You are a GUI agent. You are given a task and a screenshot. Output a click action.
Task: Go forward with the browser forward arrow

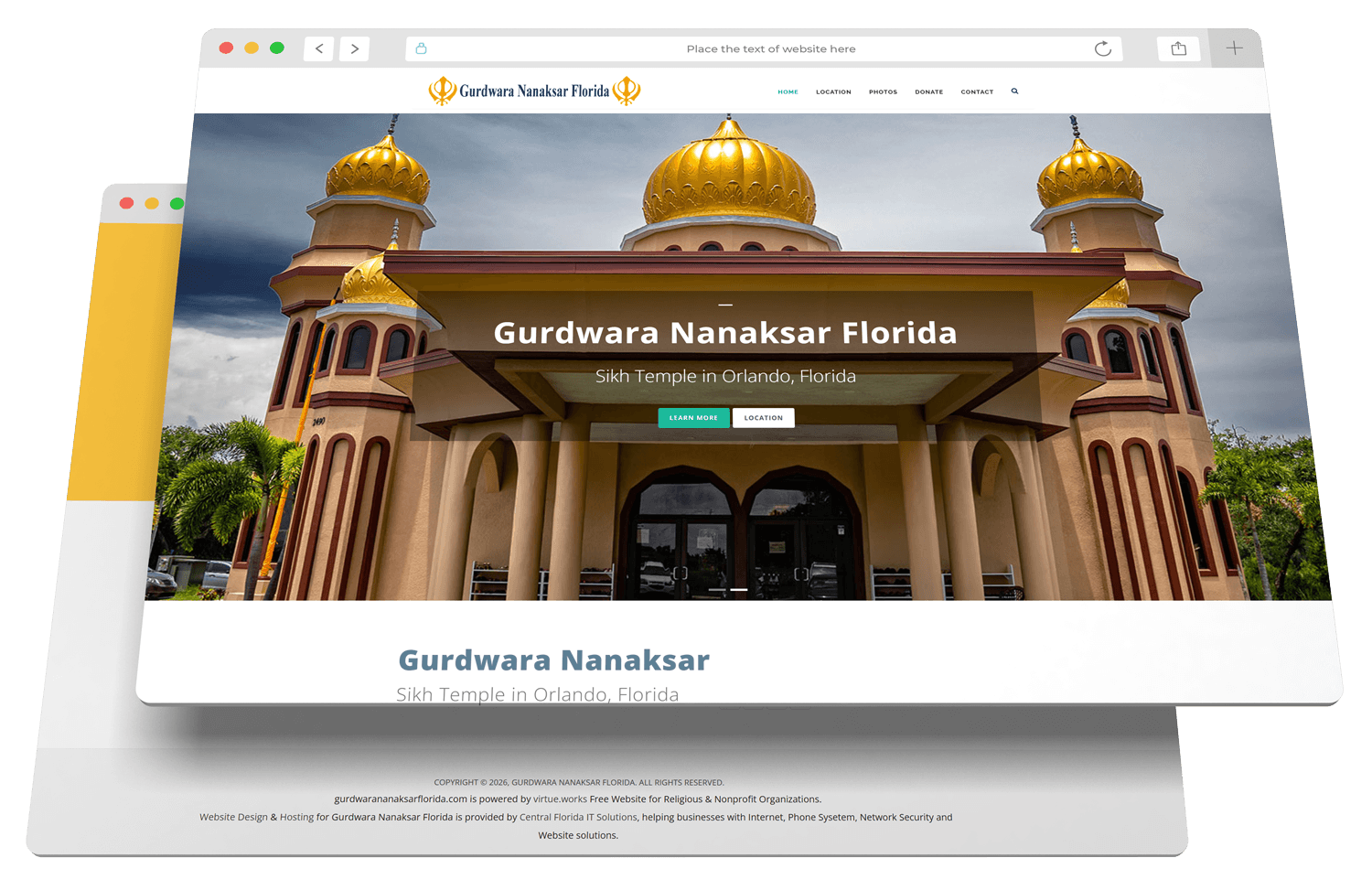(x=354, y=48)
